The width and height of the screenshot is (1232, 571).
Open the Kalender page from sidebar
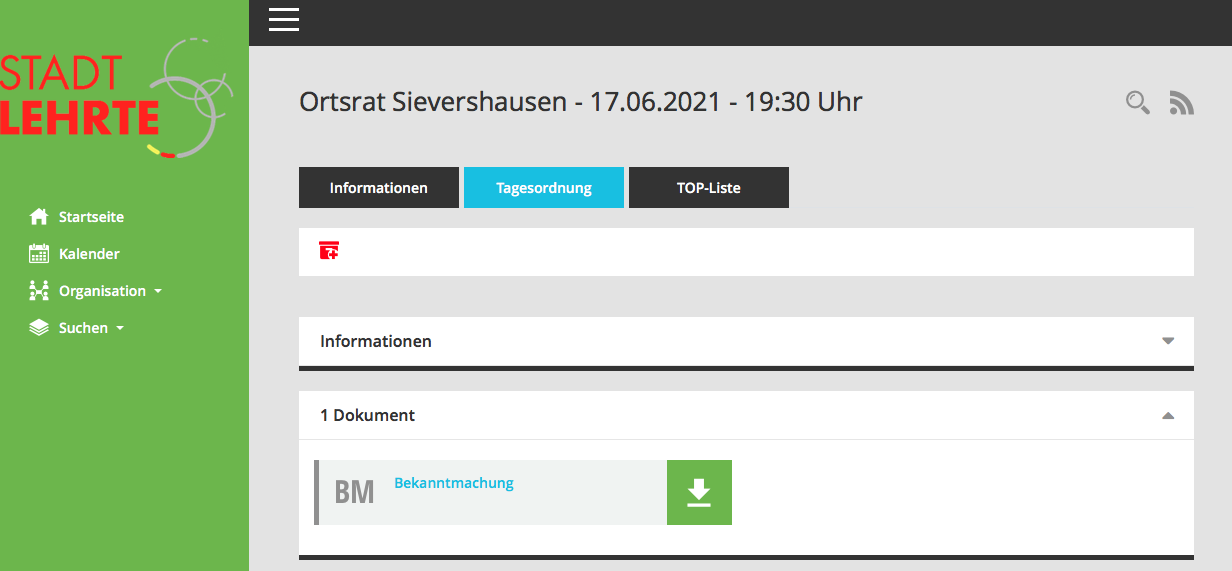[89, 254]
